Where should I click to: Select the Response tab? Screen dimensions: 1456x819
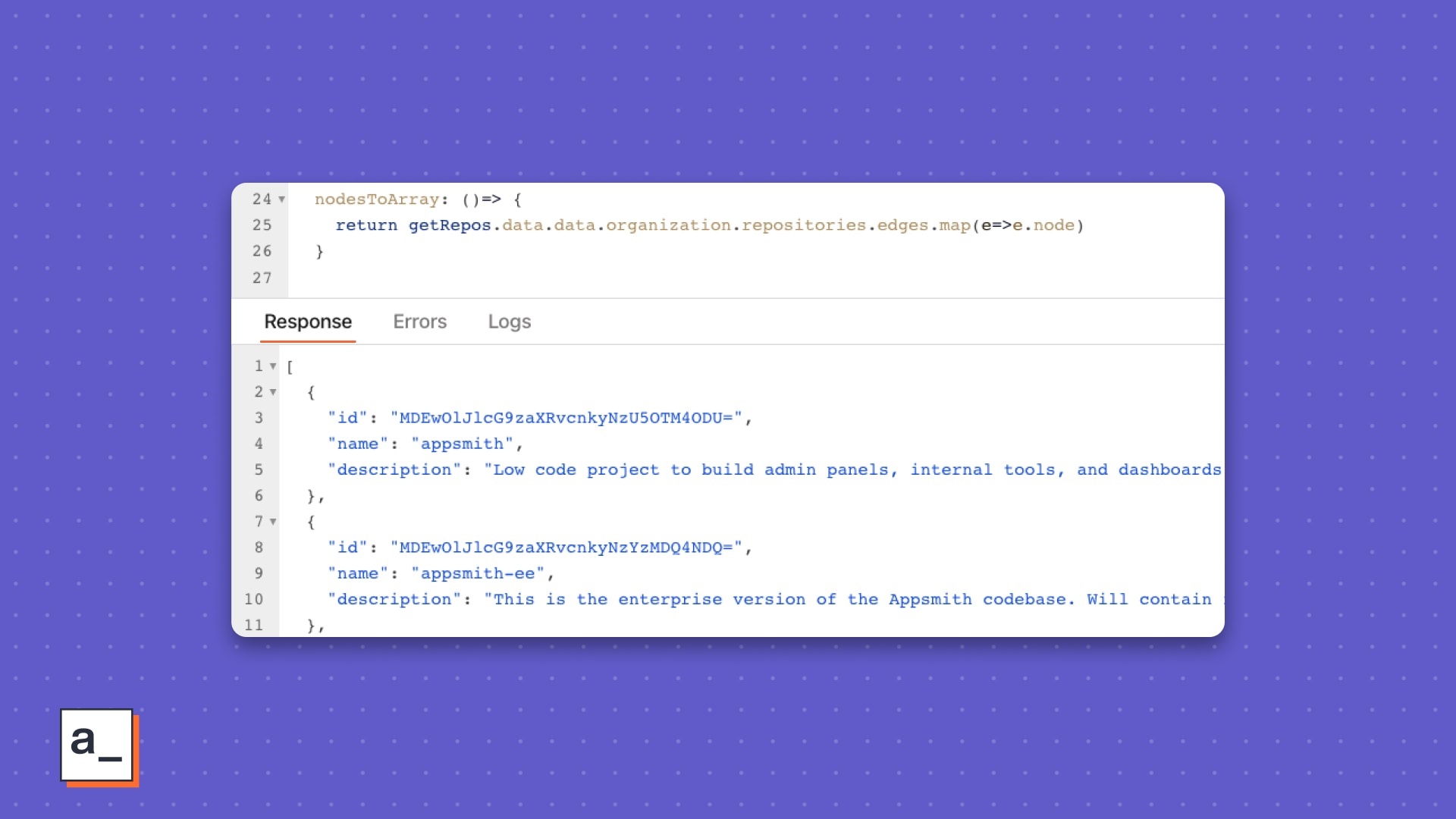tap(308, 322)
